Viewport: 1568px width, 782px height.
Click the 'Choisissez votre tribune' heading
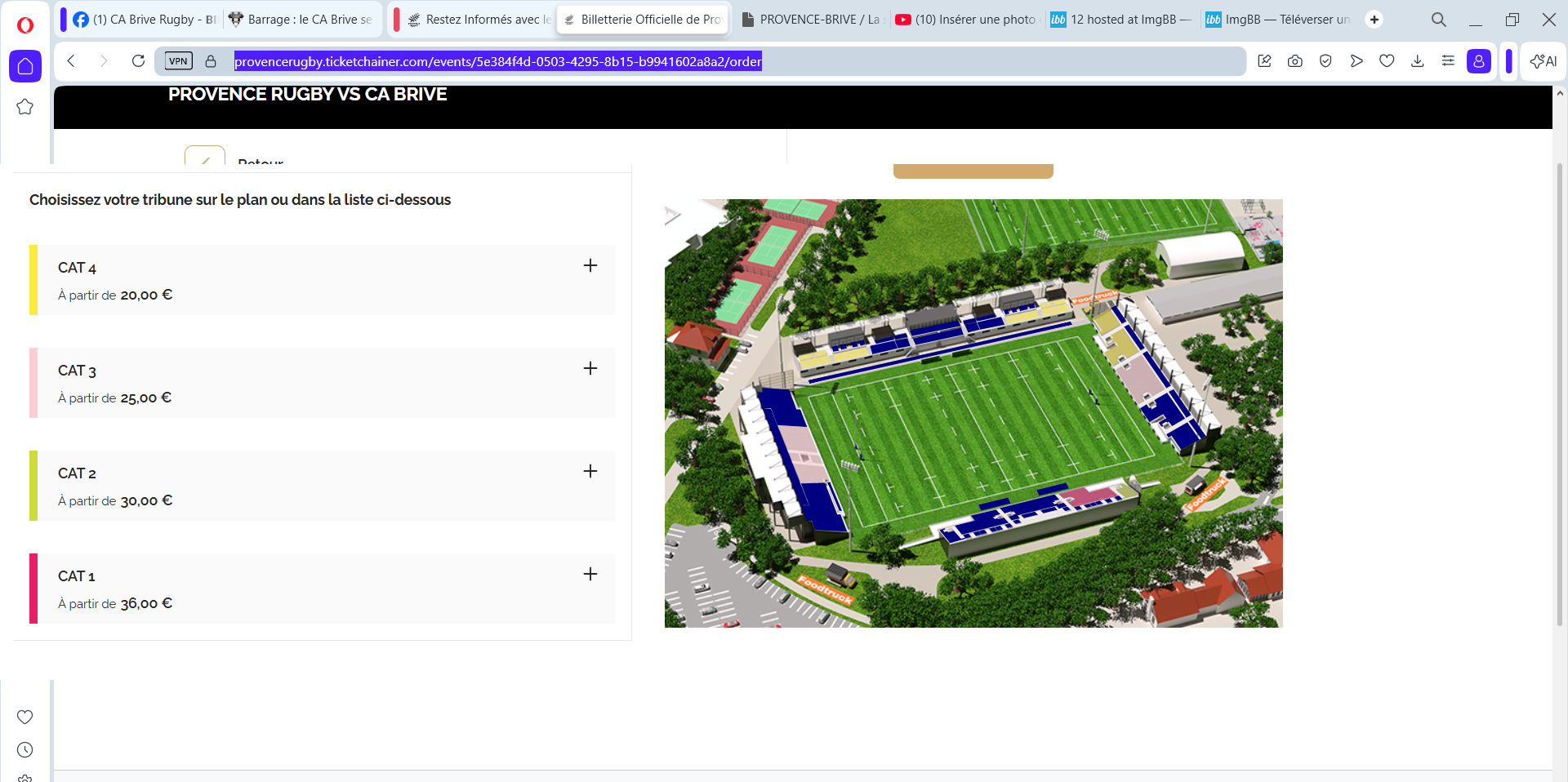240,200
